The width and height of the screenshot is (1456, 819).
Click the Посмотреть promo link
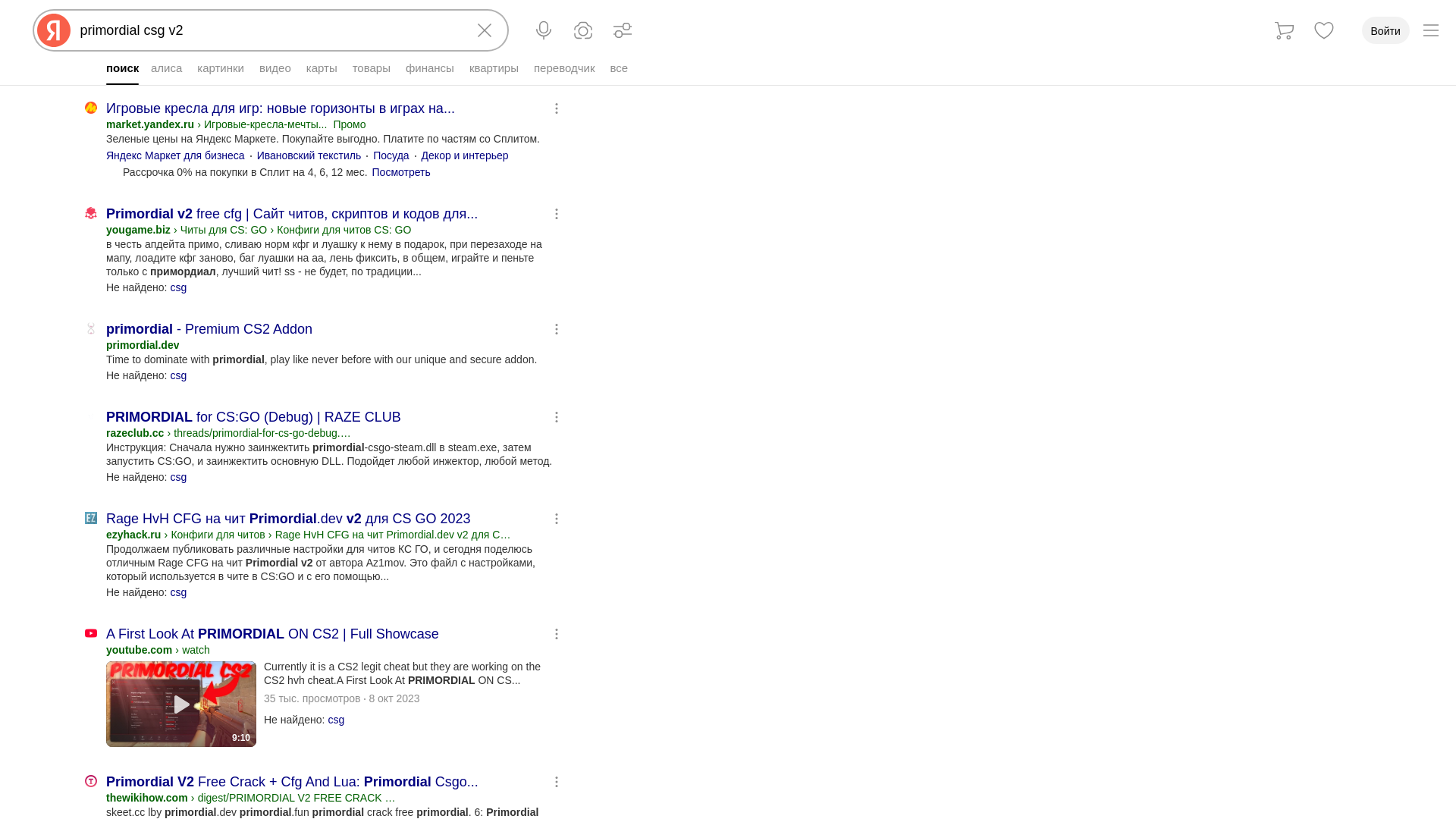(400, 172)
